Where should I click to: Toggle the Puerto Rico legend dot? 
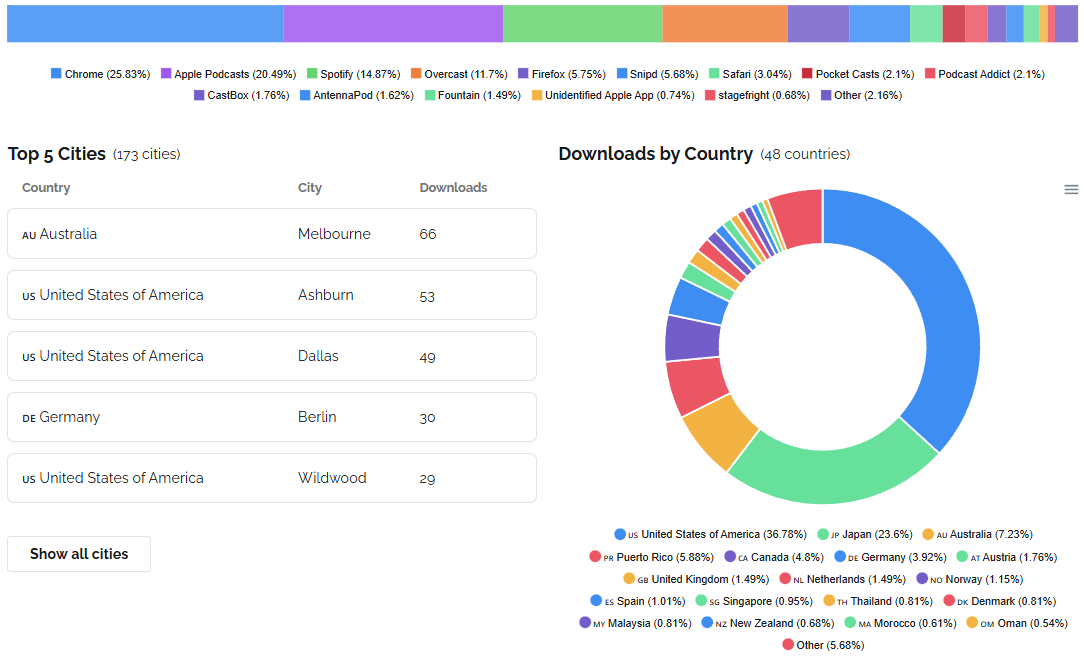[x=595, y=556]
